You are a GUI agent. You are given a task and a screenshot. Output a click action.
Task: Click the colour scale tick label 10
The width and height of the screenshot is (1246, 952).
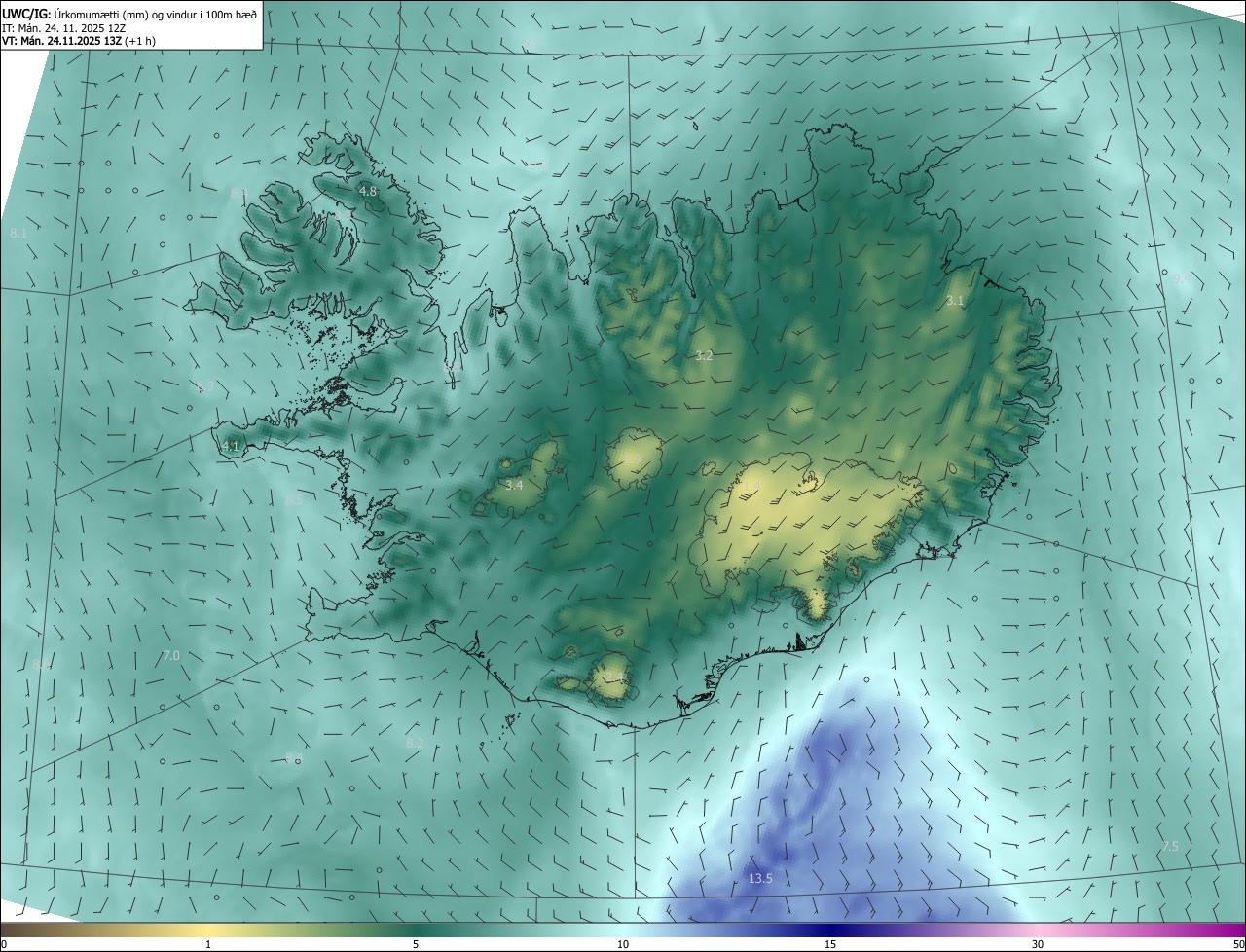coord(623,945)
